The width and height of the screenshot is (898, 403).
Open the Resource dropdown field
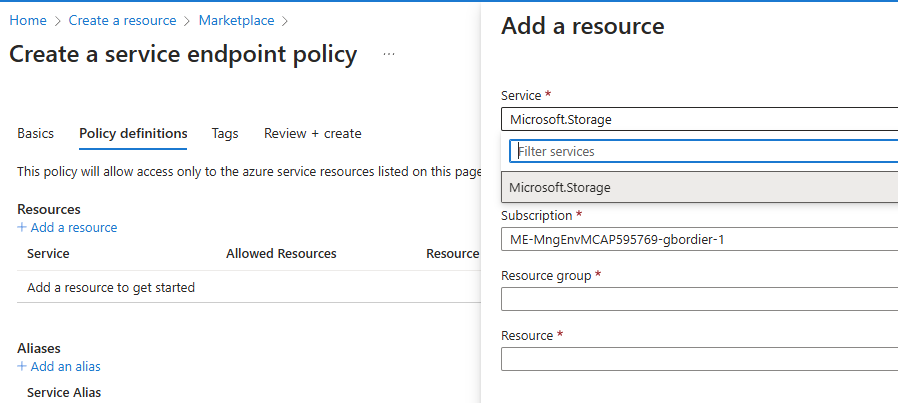[699, 359]
